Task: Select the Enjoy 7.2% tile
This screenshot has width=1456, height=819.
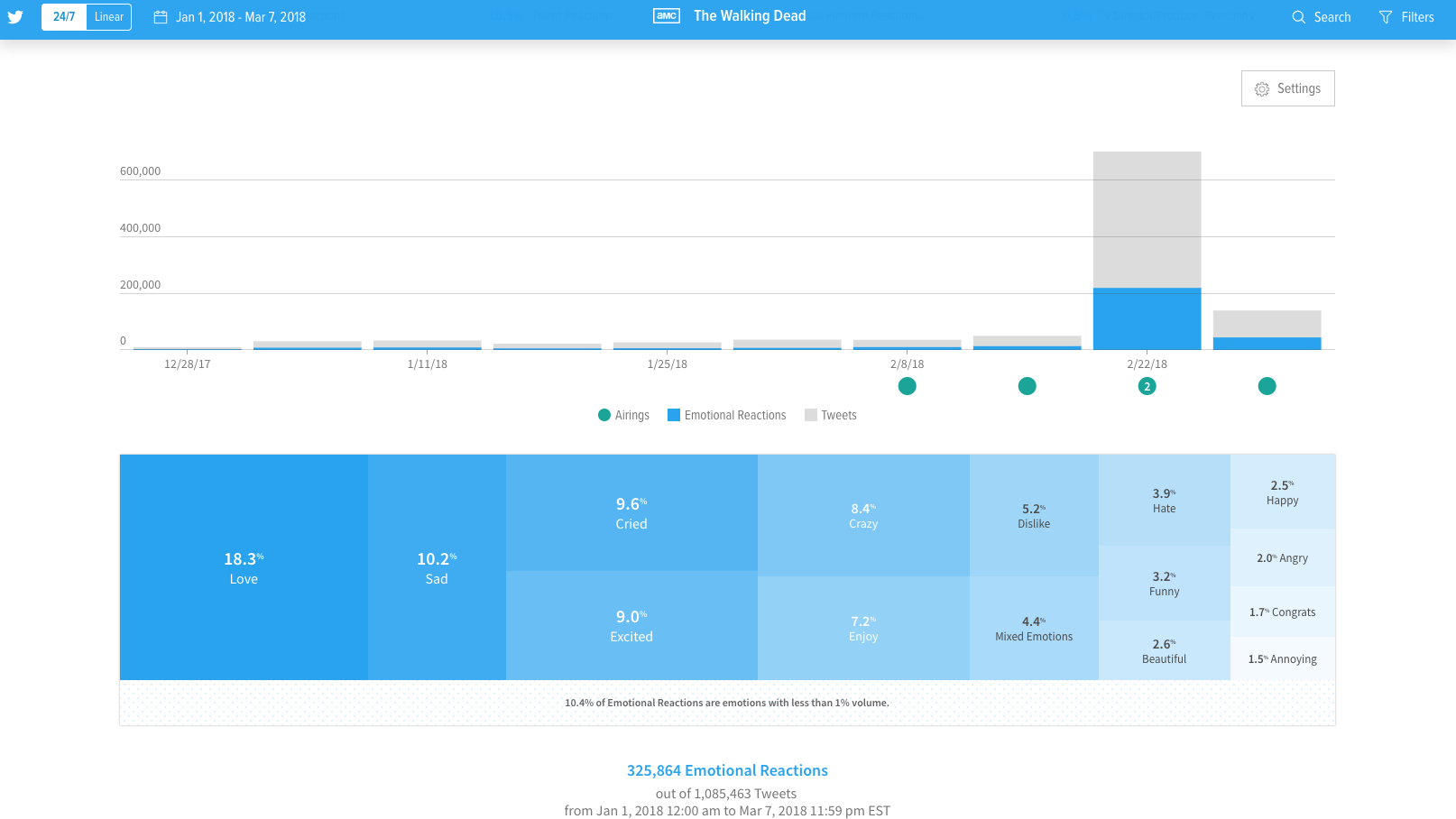Action: [863, 628]
